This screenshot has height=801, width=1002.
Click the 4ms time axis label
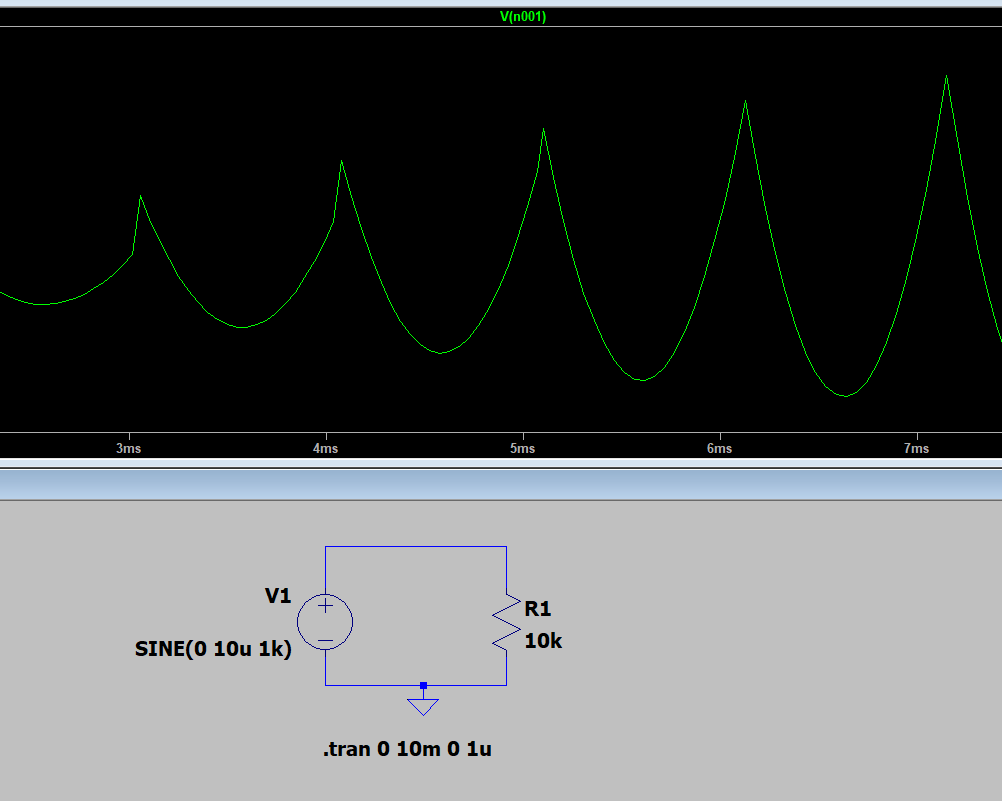tap(325, 449)
